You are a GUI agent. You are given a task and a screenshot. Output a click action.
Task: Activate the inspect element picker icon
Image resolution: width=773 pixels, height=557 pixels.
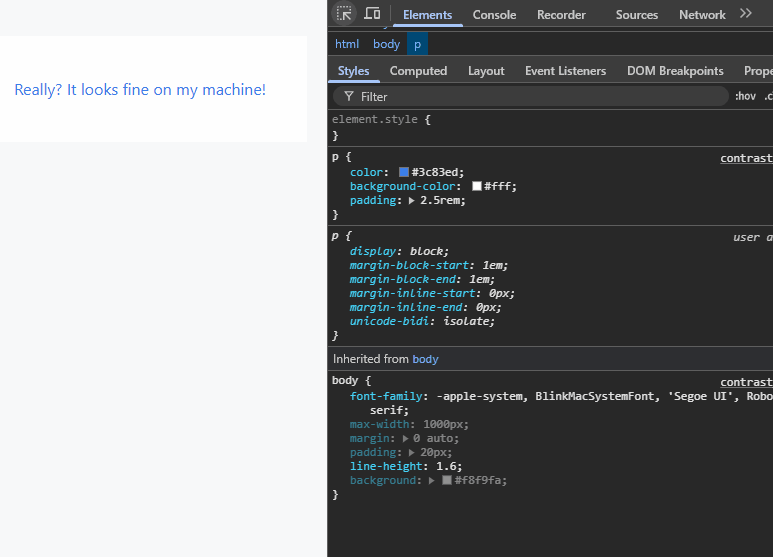pyautogui.click(x=344, y=13)
